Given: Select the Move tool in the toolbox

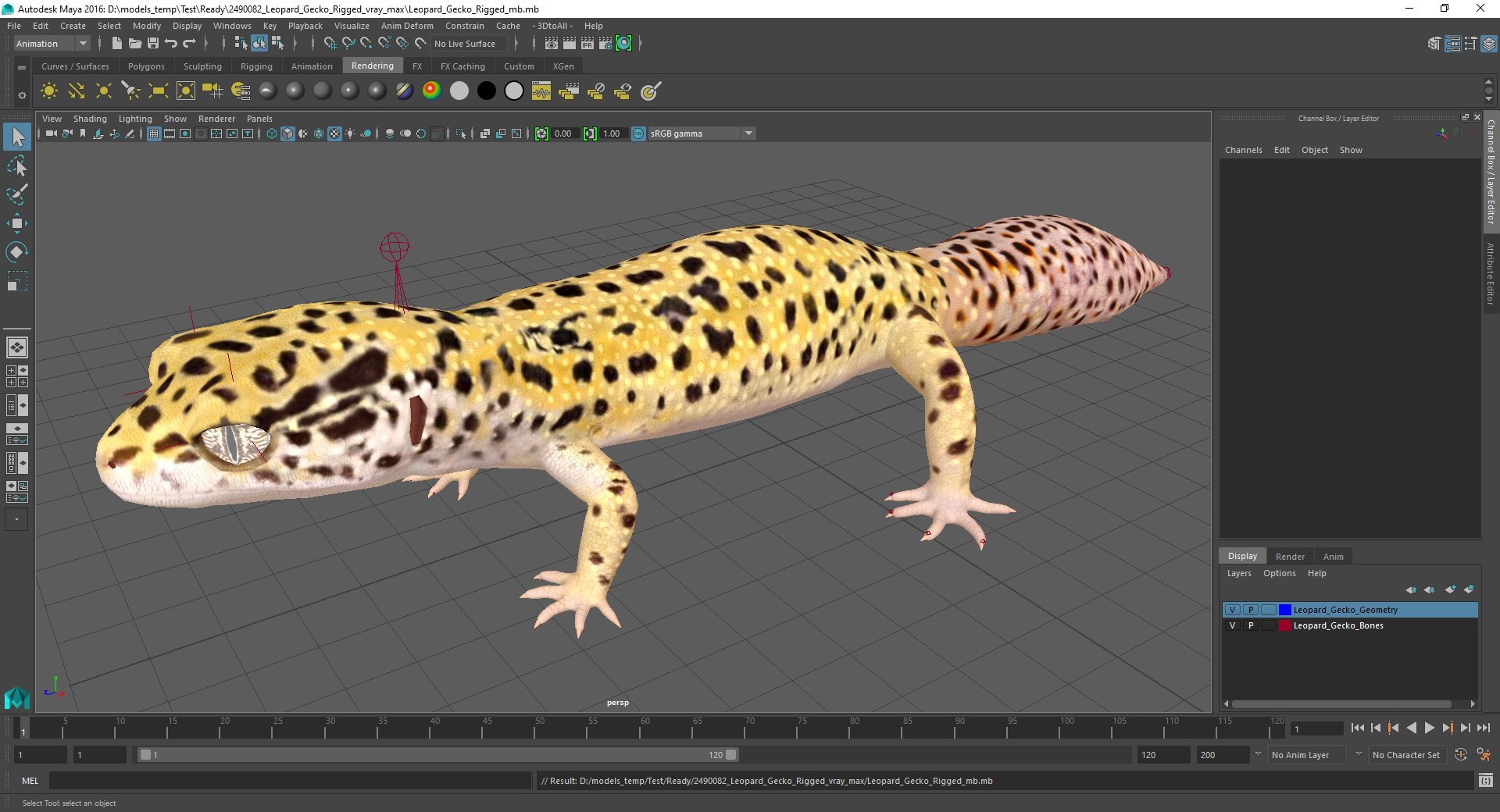Looking at the screenshot, I should [x=16, y=223].
